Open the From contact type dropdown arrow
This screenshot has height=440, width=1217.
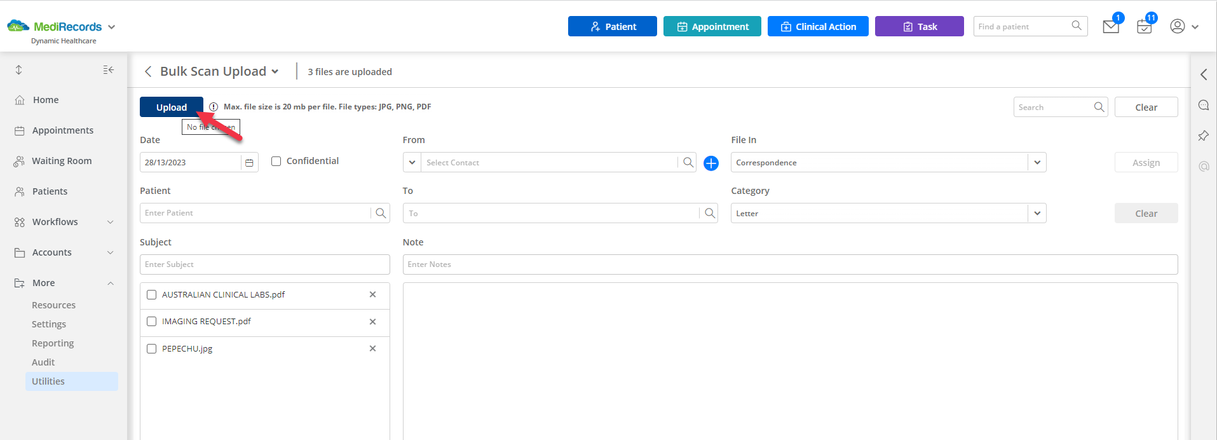tap(412, 162)
